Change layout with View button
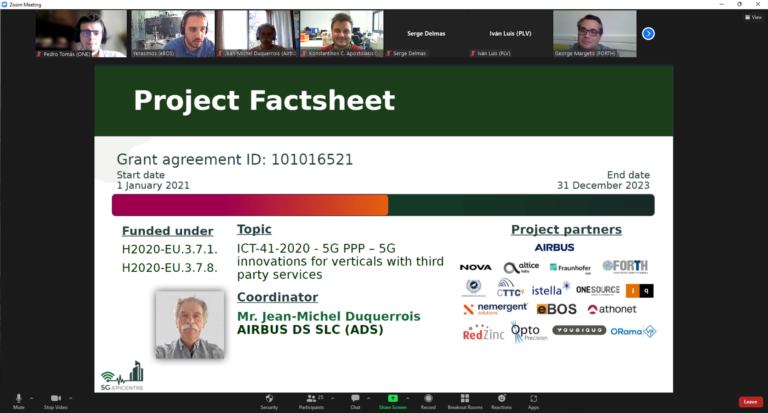 pos(753,17)
